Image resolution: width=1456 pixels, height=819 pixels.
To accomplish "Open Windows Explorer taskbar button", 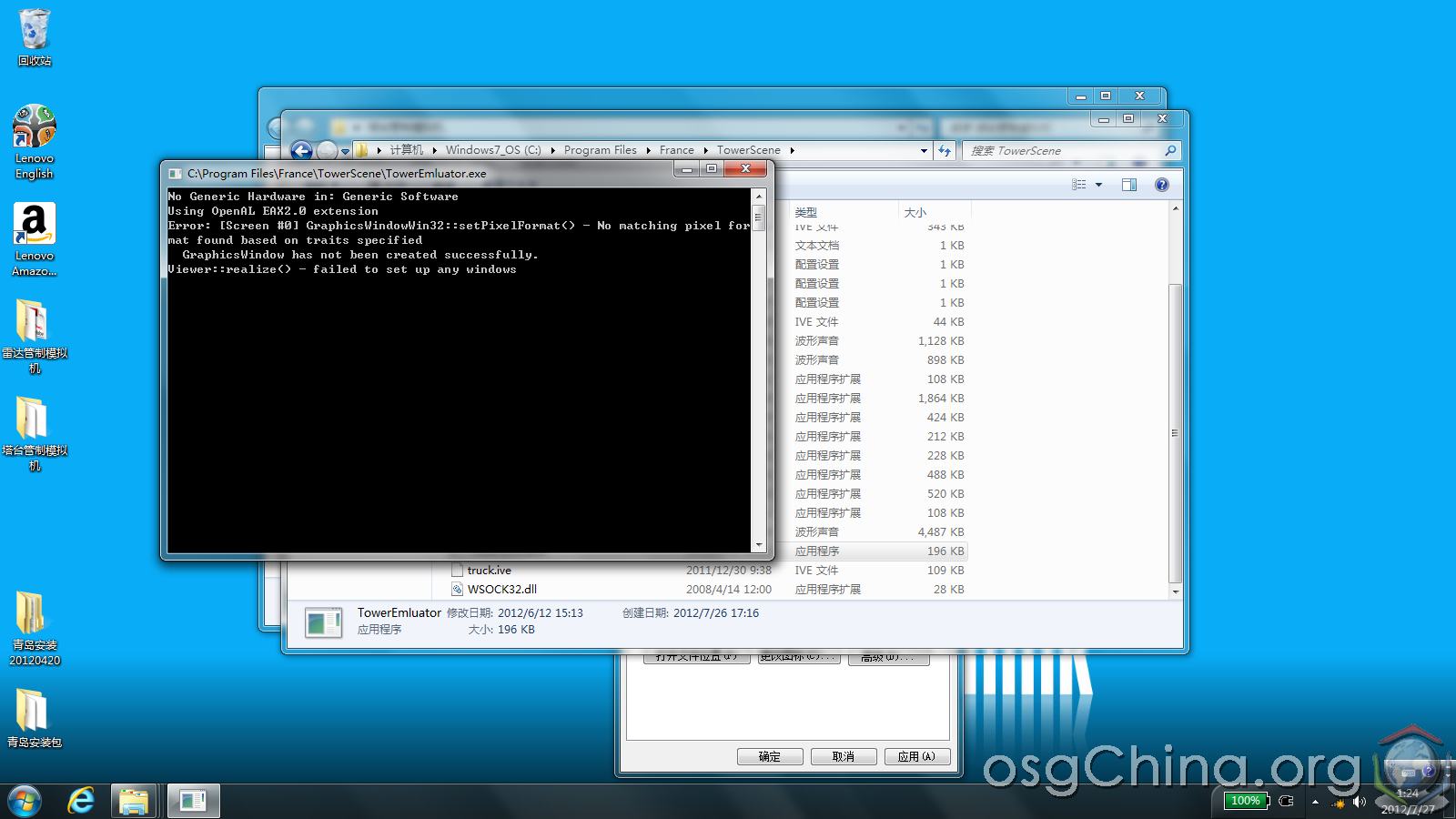I will 134,802.
